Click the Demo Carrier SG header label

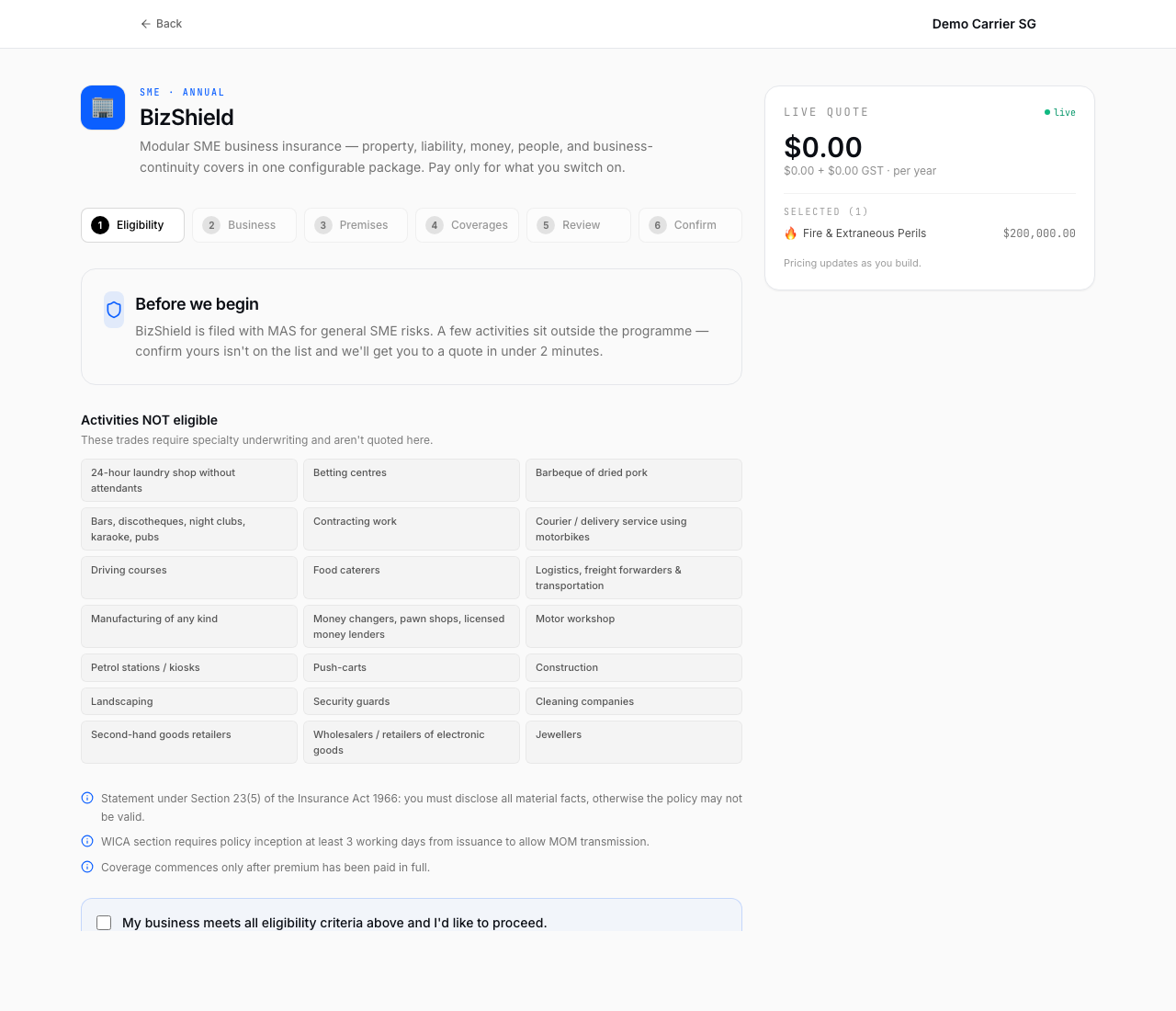coord(983,24)
